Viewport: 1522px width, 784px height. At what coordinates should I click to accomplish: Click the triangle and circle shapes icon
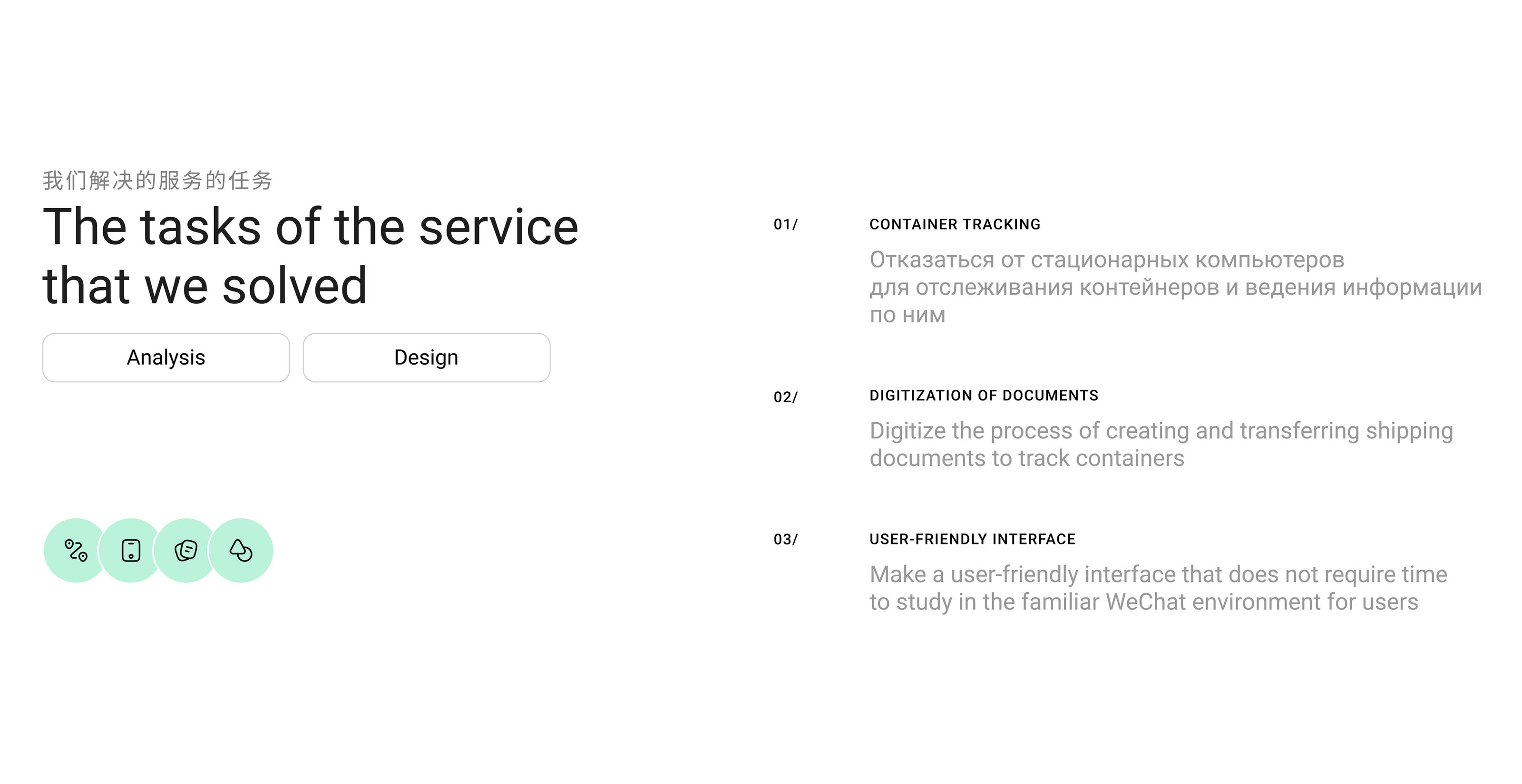click(x=241, y=551)
